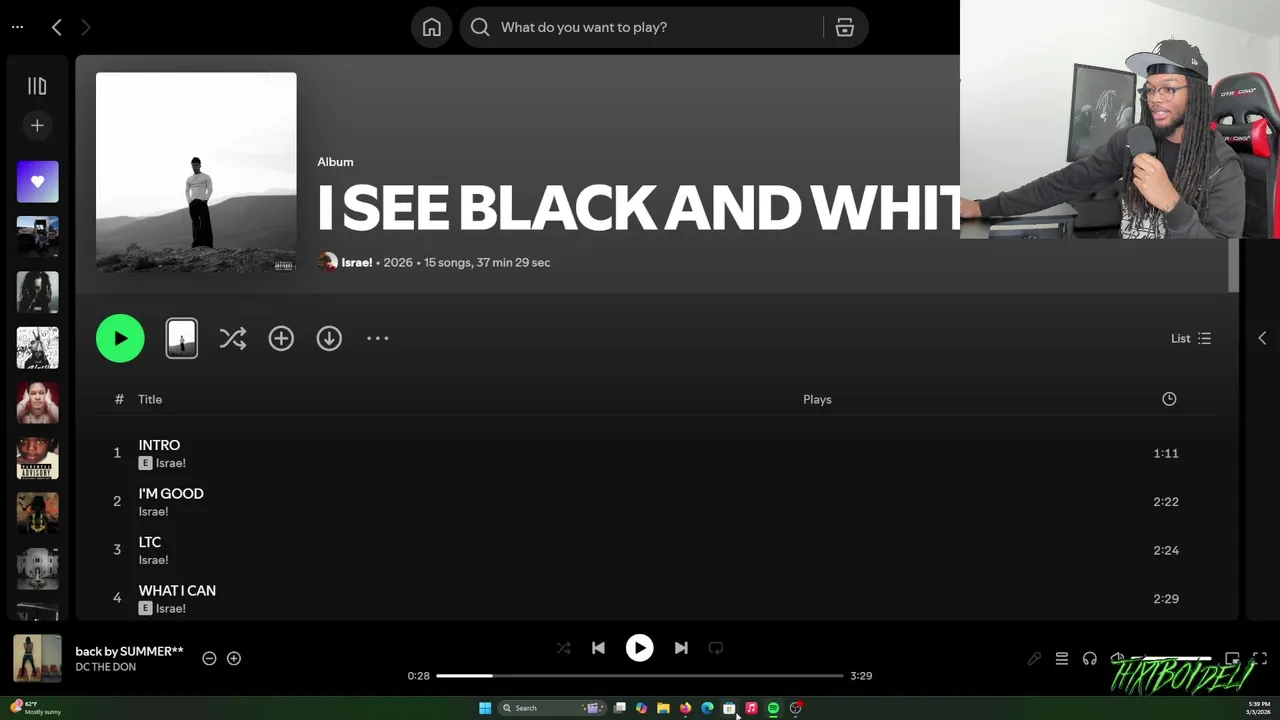1280x720 pixels.
Task: Click the INTRO track title
Action: click(159, 445)
